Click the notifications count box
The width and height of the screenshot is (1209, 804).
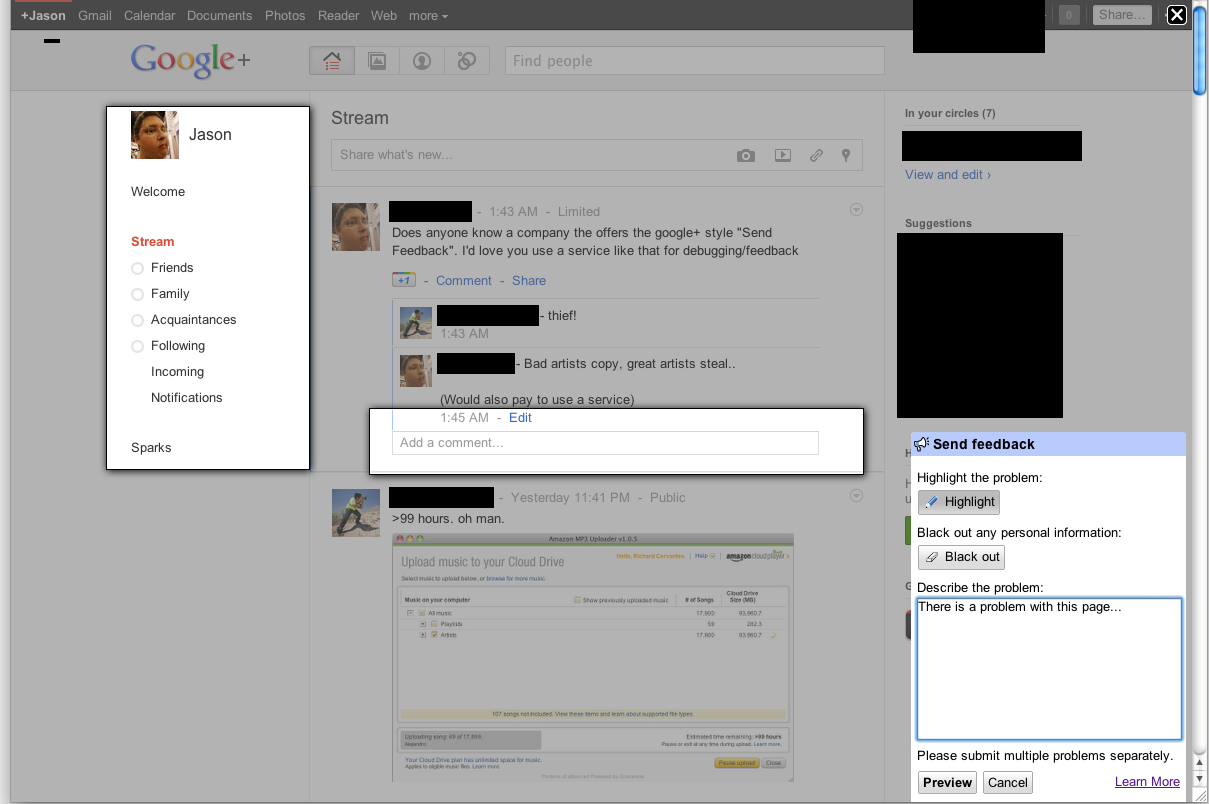(x=1069, y=15)
